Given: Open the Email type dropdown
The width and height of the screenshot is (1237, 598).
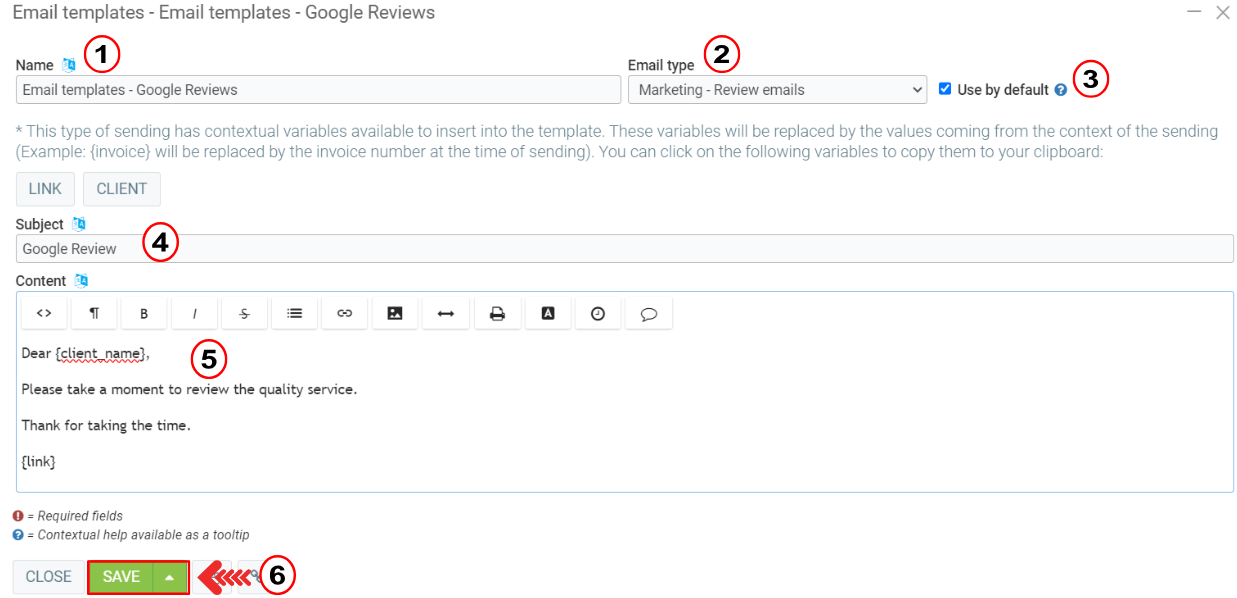Looking at the screenshot, I should [x=777, y=90].
